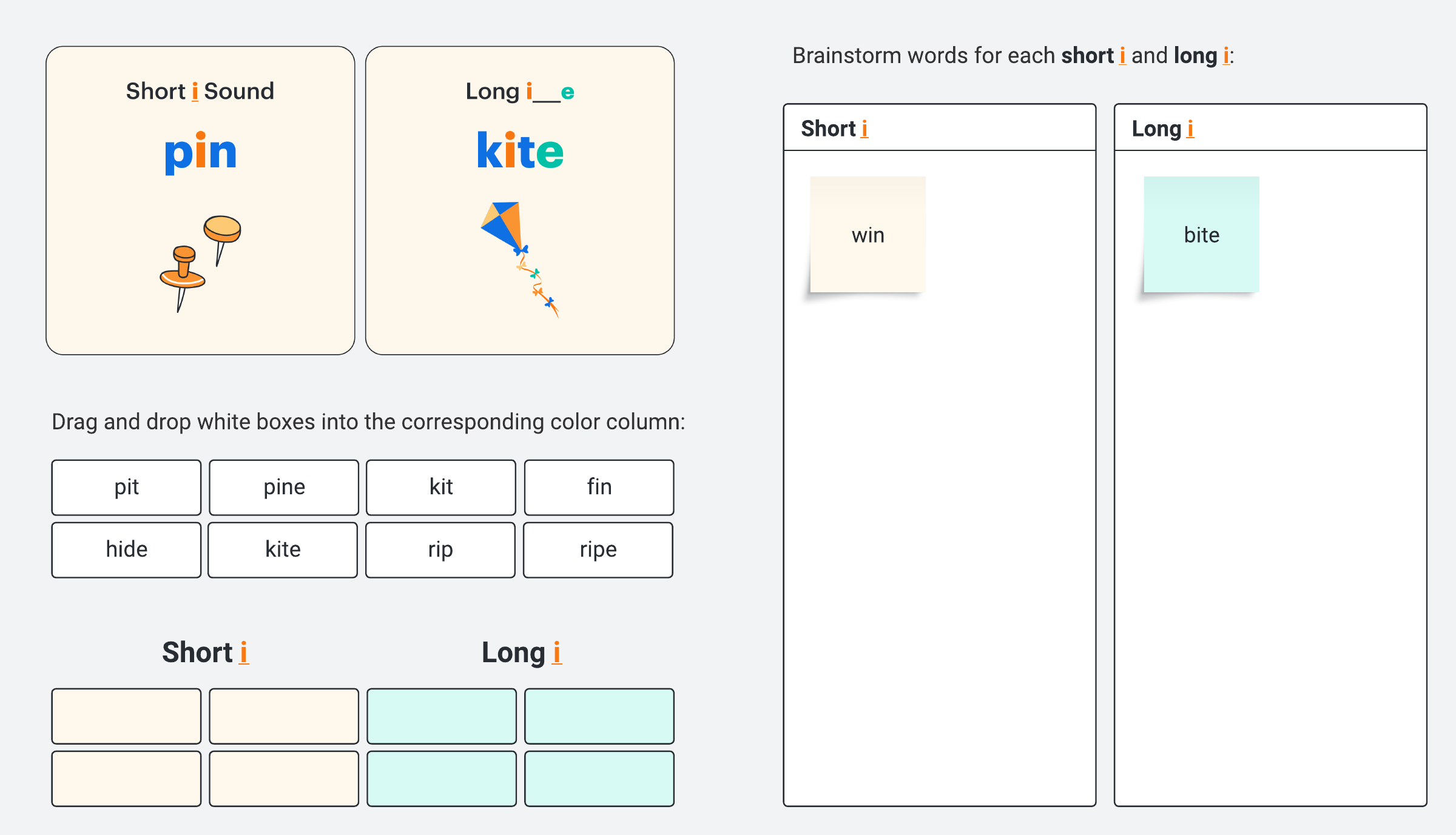Viewport: 1456px width, 835px height.
Task: Click the teal 'bite' sticky note
Action: pyautogui.click(x=1201, y=235)
